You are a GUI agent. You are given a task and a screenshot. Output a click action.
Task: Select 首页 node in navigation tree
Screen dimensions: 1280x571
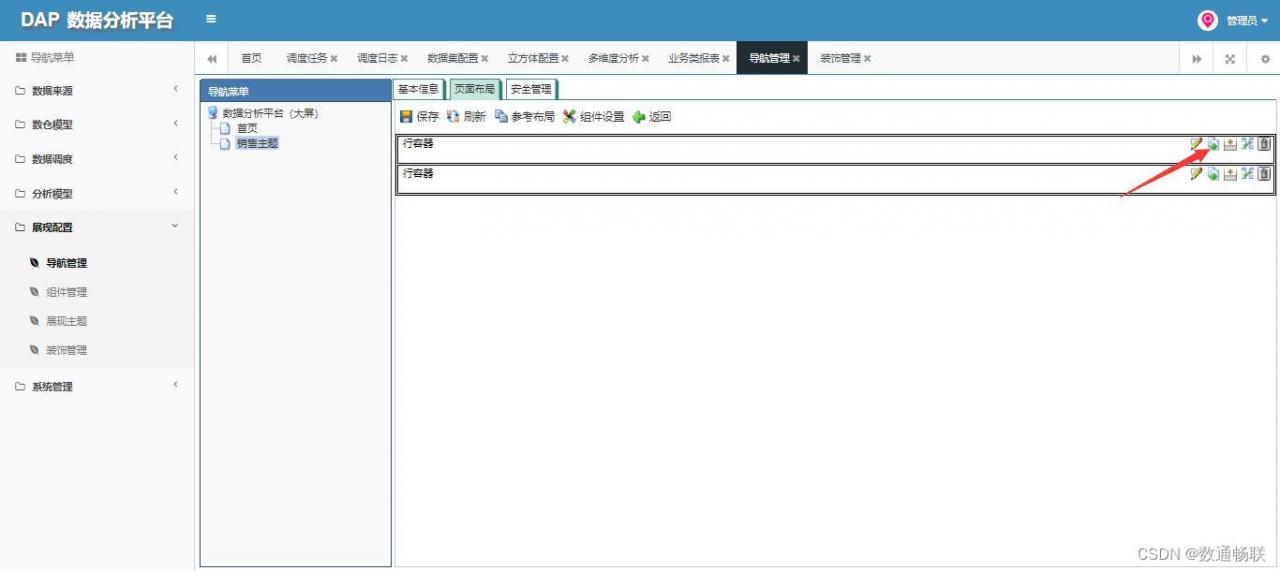(x=247, y=128)
